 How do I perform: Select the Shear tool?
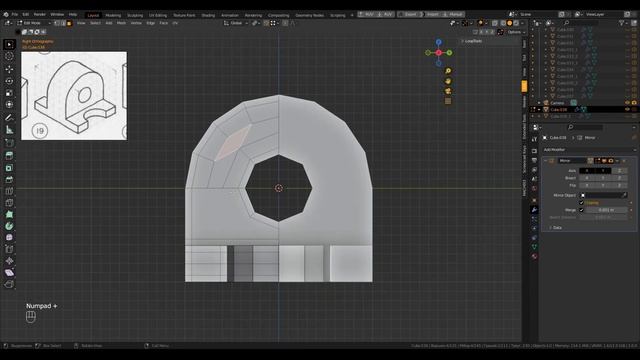(9, 273)
